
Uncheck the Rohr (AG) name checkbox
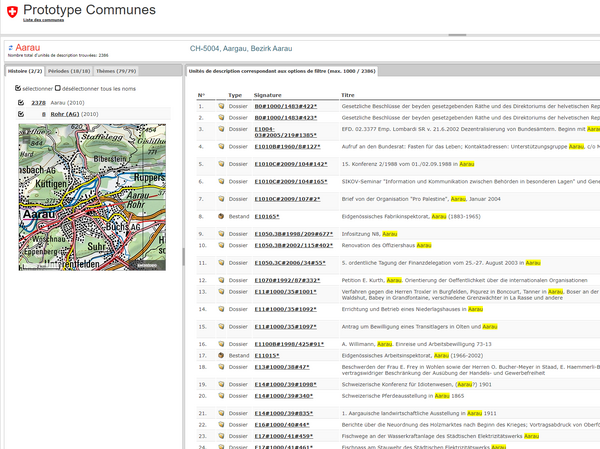pos(21,114)
